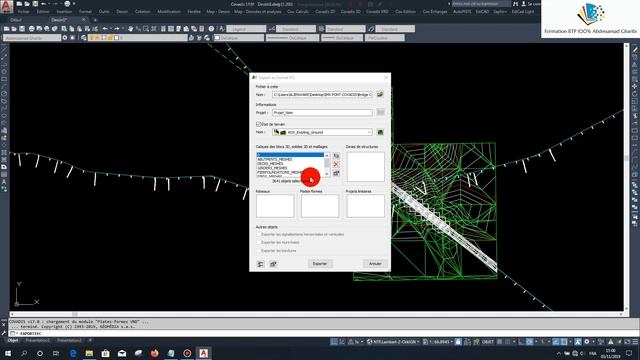Image resolution: width=640 pixels, height=360 pixels.
Task: Click the search keyword field in title bar
Action: [481, 4]
